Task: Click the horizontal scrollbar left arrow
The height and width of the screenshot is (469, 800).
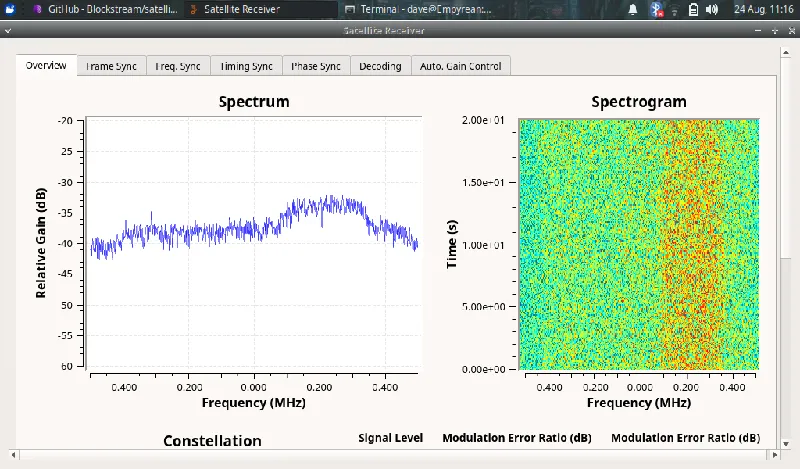Action: (14, 454)
